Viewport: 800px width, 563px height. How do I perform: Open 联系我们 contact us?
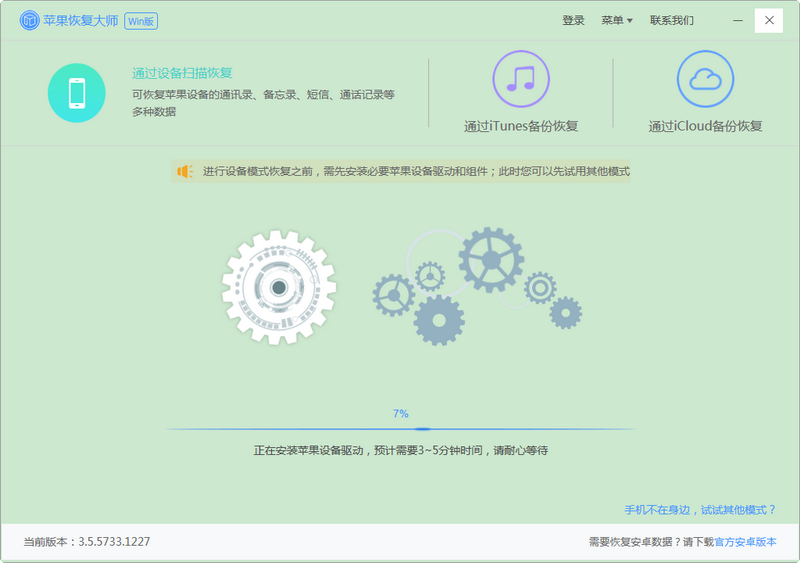[671, 20]
